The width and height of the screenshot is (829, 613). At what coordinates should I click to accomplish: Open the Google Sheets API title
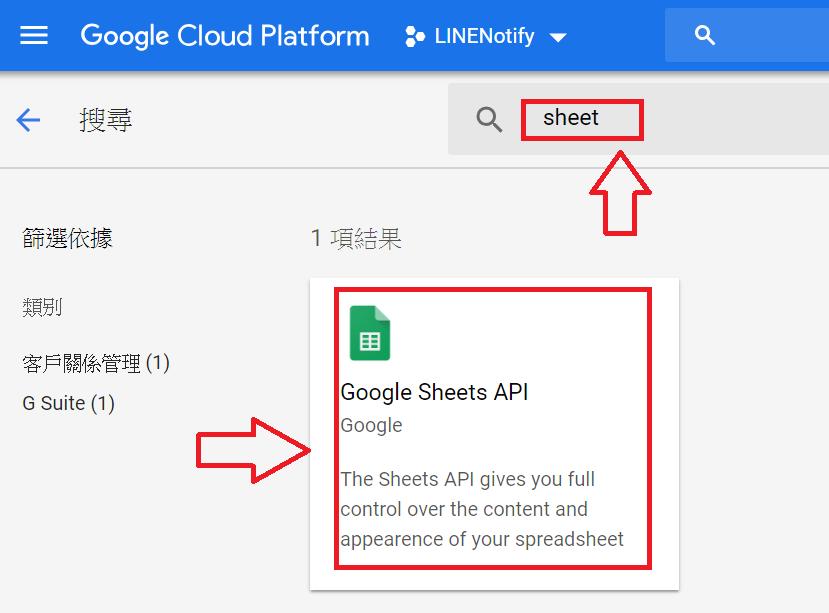(434, 392)
